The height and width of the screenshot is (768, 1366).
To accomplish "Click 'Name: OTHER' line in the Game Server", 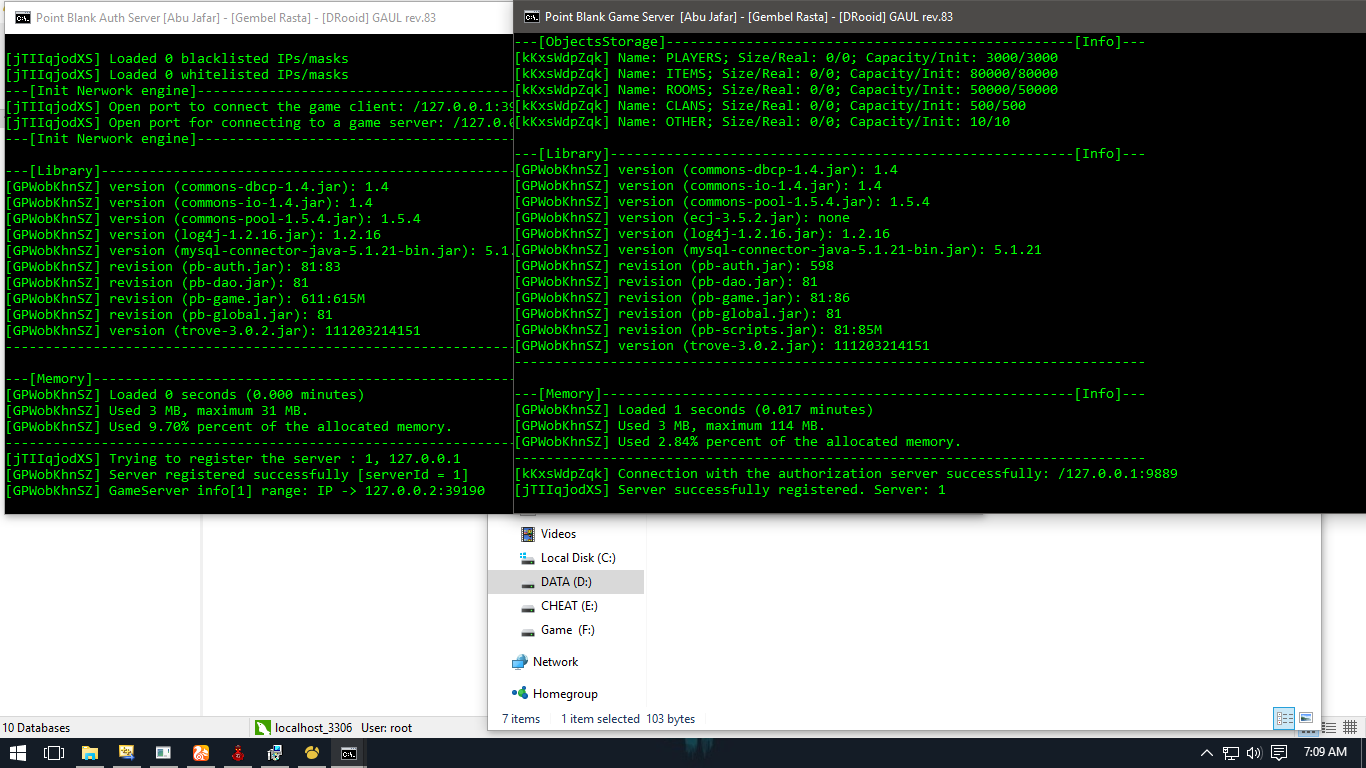I will [x=762, y=122].
